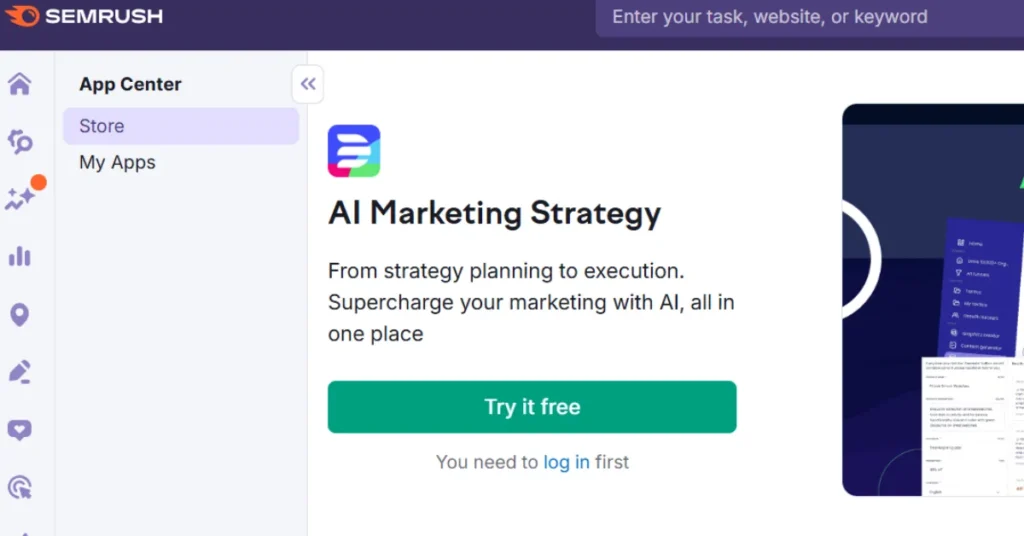Click the Semrush logo in header
The width and height of the screenshot is (1024, 536).
coord(84,16)
